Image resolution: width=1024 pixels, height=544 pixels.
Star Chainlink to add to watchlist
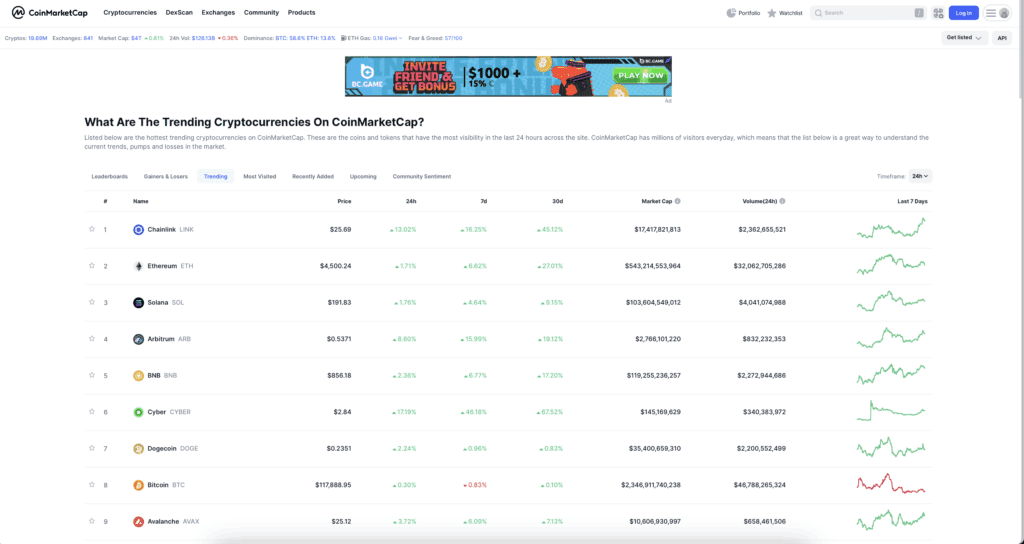(92, 229)
